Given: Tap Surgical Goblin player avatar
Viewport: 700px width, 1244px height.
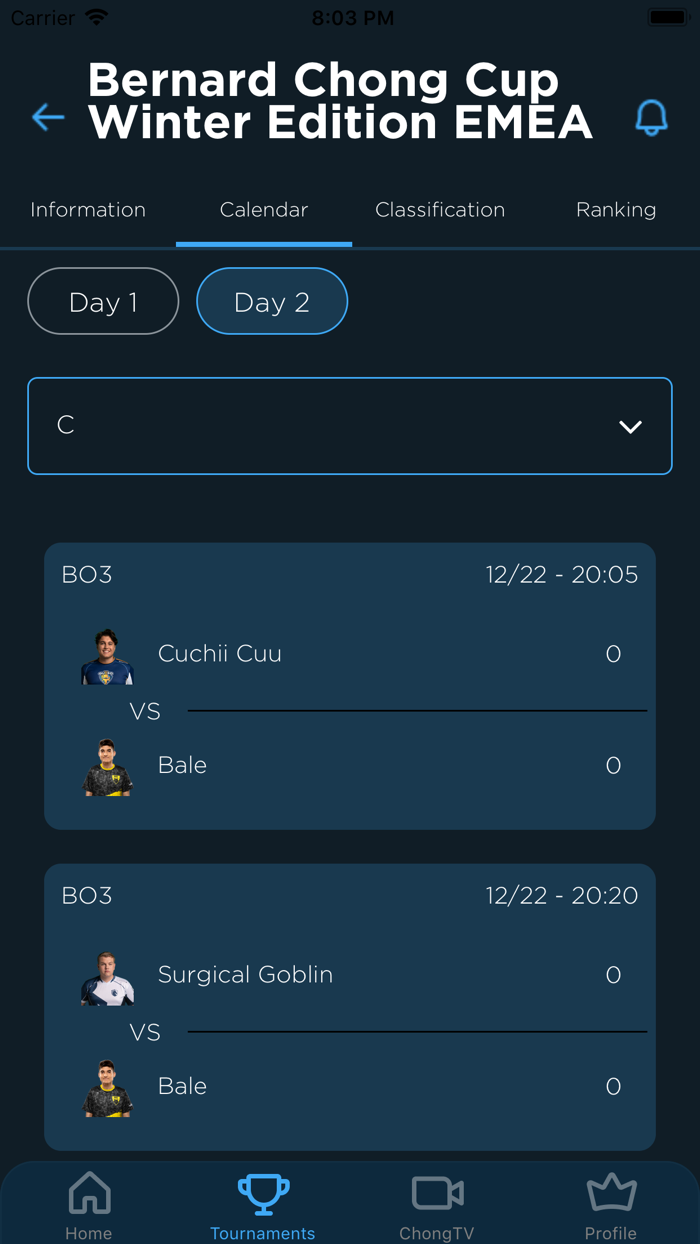Looking at the screenshot, I should 107,977.
